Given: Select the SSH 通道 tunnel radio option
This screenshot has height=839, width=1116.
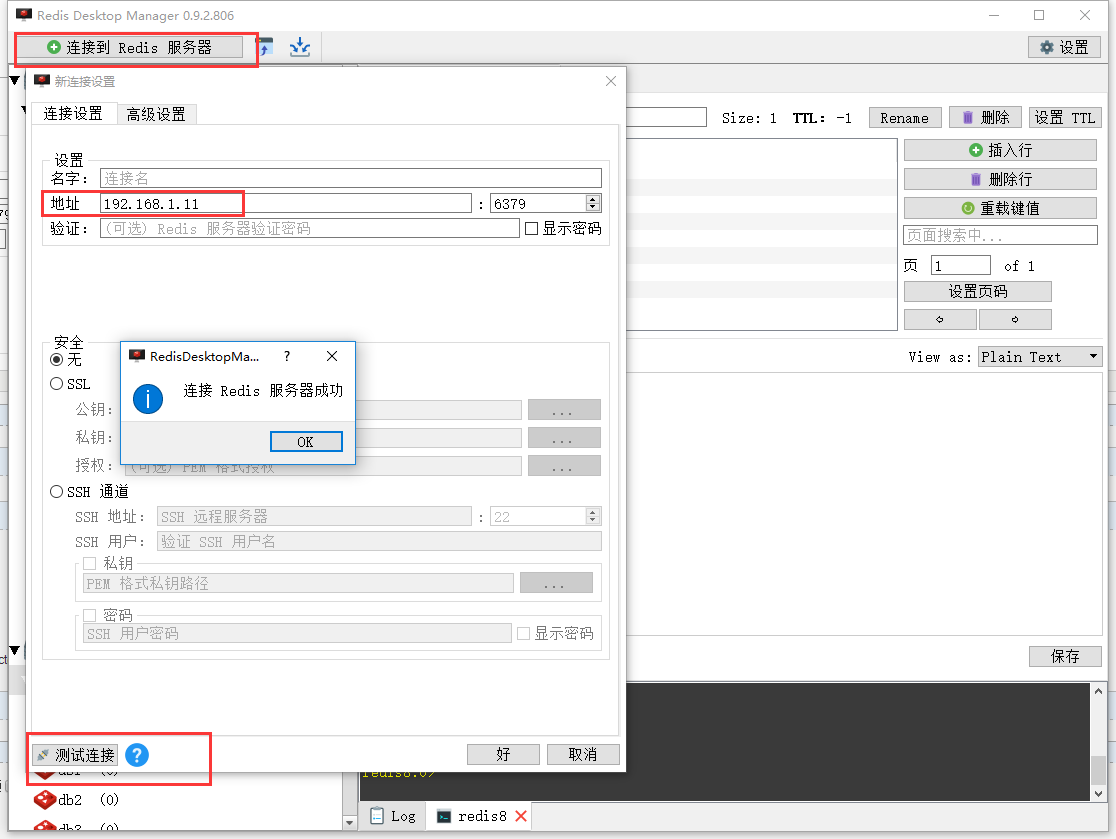Looking at the screenshot, I should 57,492.
